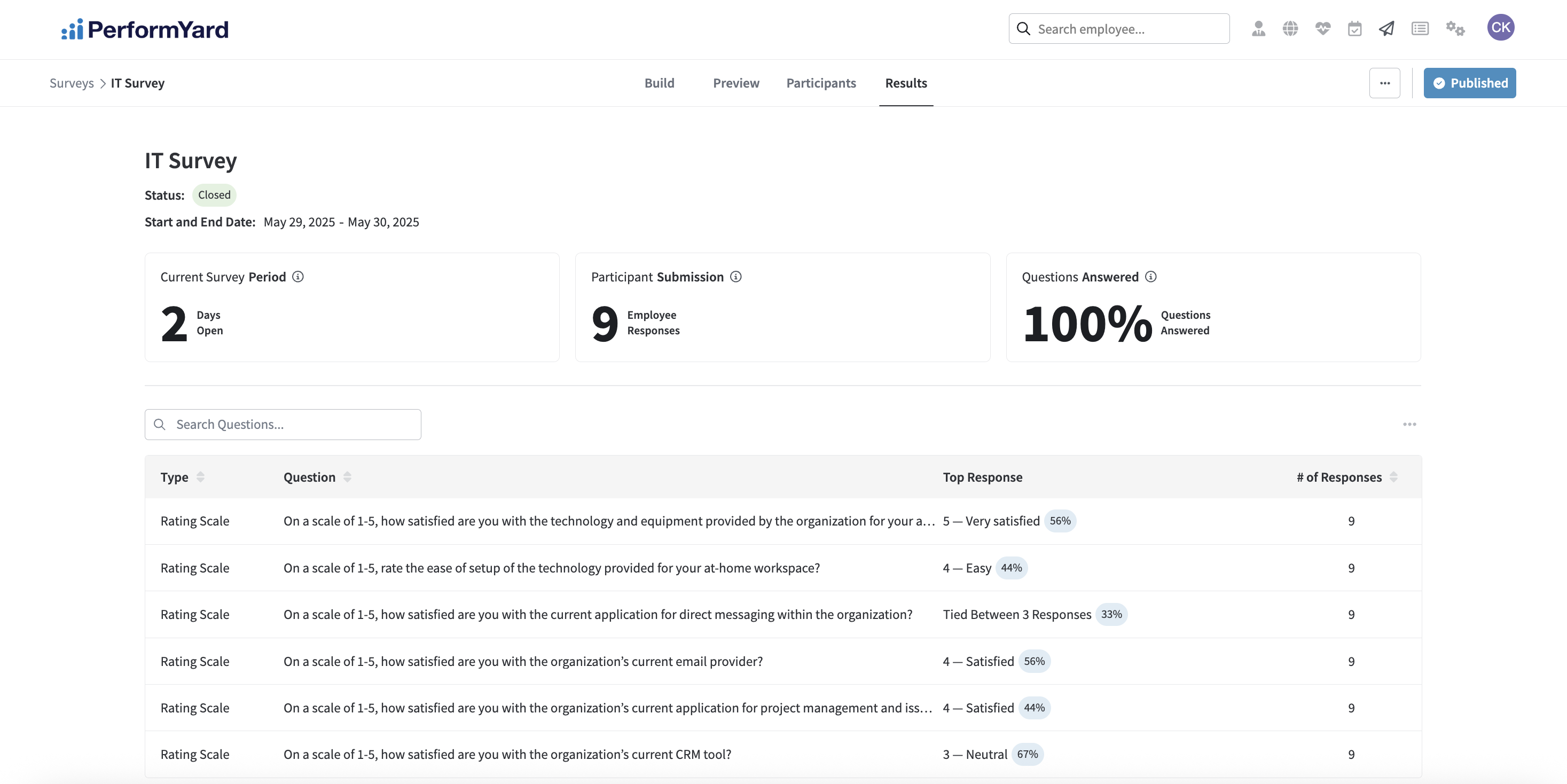Open the globe organization icon

(x=1290, y=29)
